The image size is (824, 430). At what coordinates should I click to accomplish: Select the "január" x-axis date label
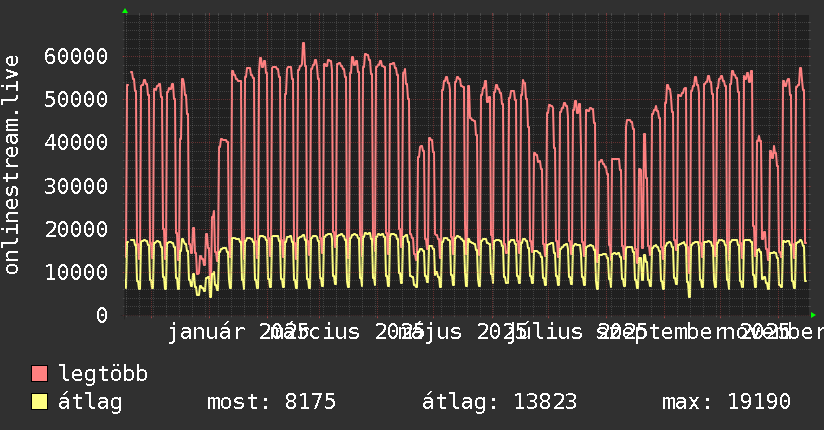[x=205, y=332]
